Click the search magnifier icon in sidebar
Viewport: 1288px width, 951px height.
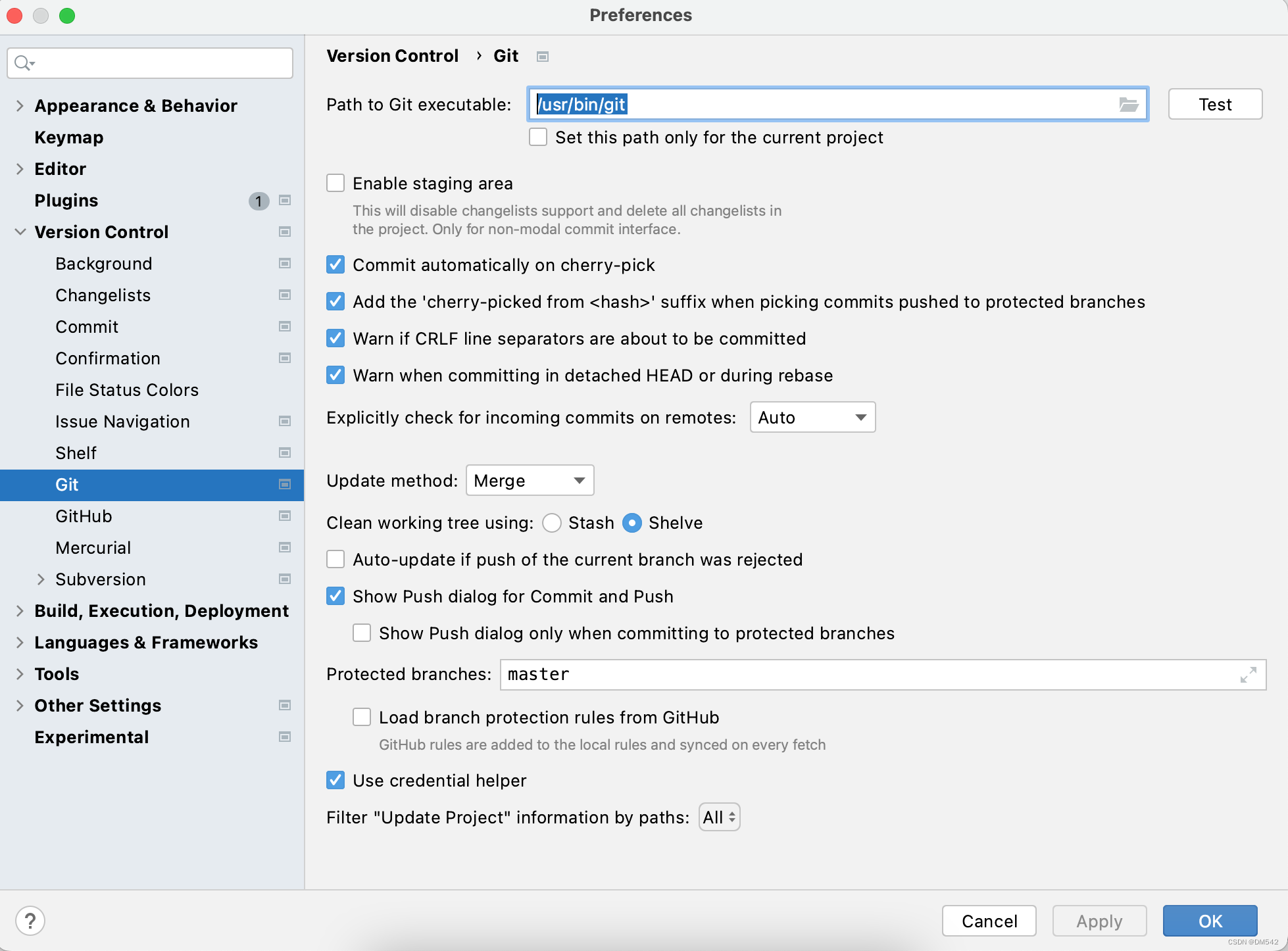[24, 63]
